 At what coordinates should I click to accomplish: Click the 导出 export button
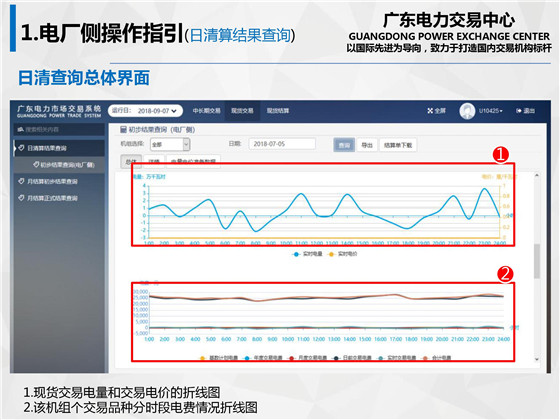point(367,145)
